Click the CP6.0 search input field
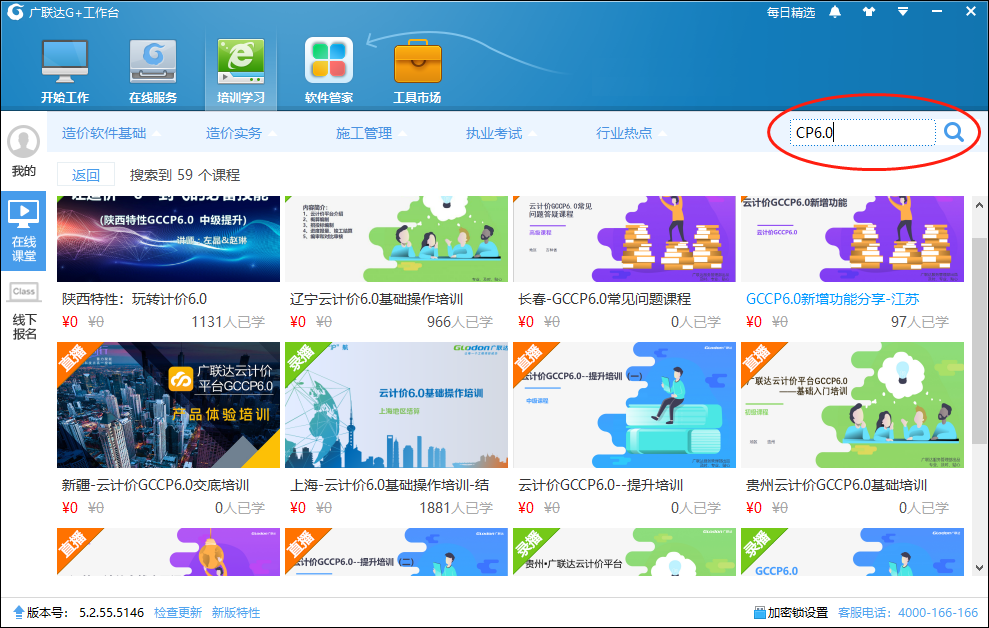989x628 pixels. 862,132
